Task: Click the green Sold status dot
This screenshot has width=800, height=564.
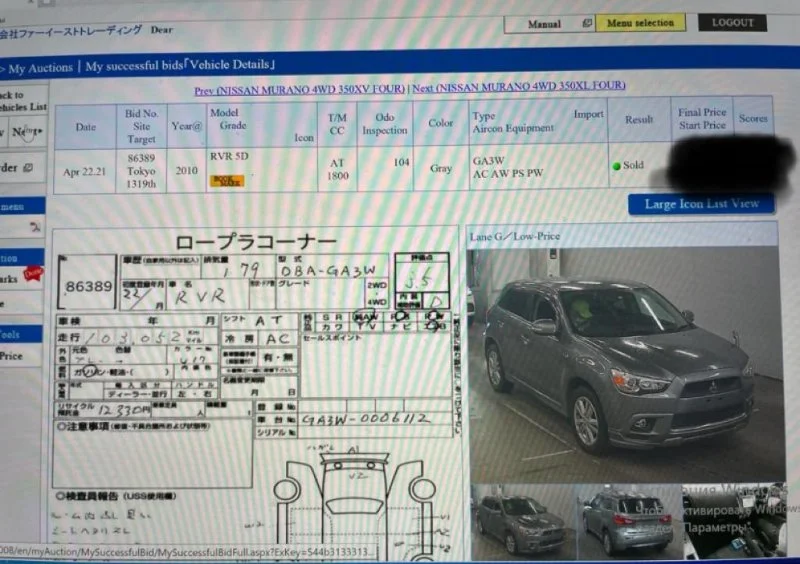Action: 616,166
